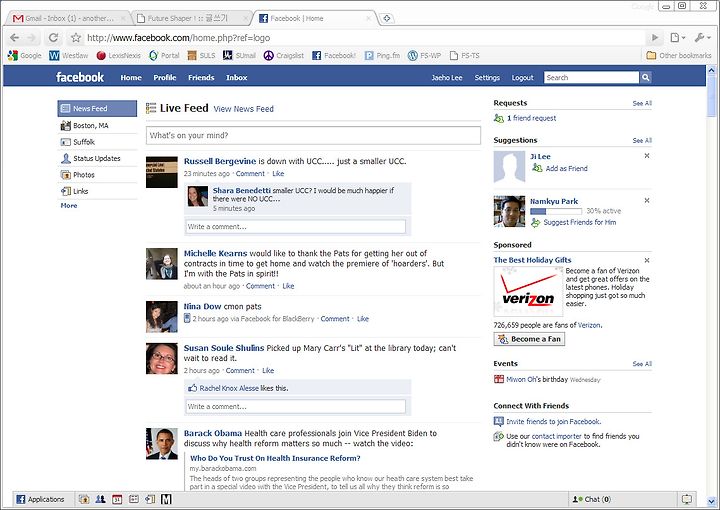Switch to the Future Shaper tab
The height and width of the screenshot is (510, 720).
[191, 18]
